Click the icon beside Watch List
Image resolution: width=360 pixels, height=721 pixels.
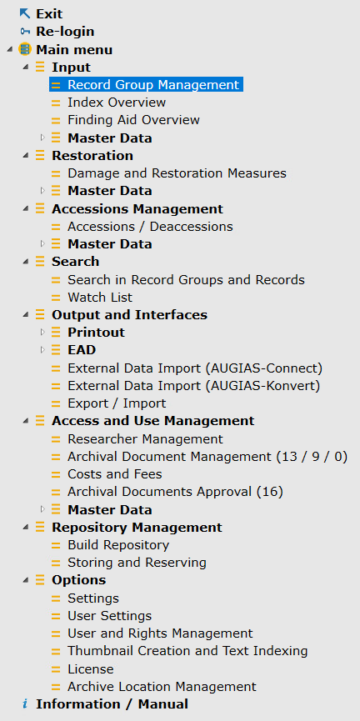(56, 298)
